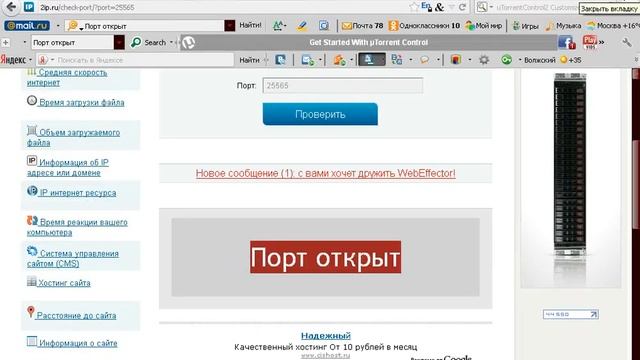This screenshot has height=360, width=640.
Task: Open the VKontakte icon in Yandex toolbar
Action: 280,60
